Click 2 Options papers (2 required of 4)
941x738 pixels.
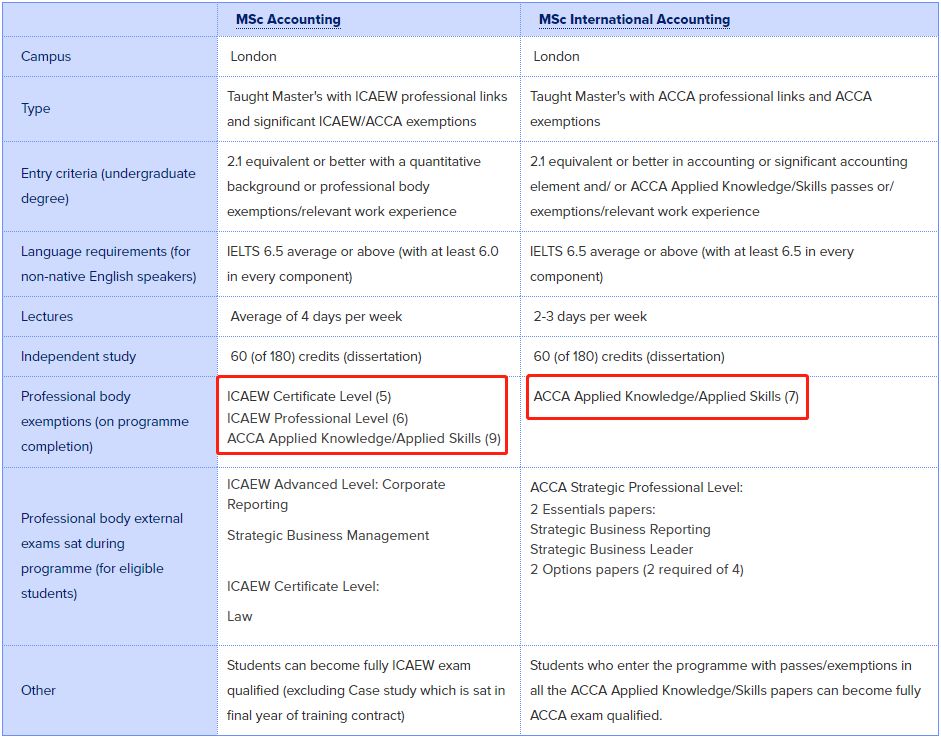pyautogui.click(x=637, y=569)
